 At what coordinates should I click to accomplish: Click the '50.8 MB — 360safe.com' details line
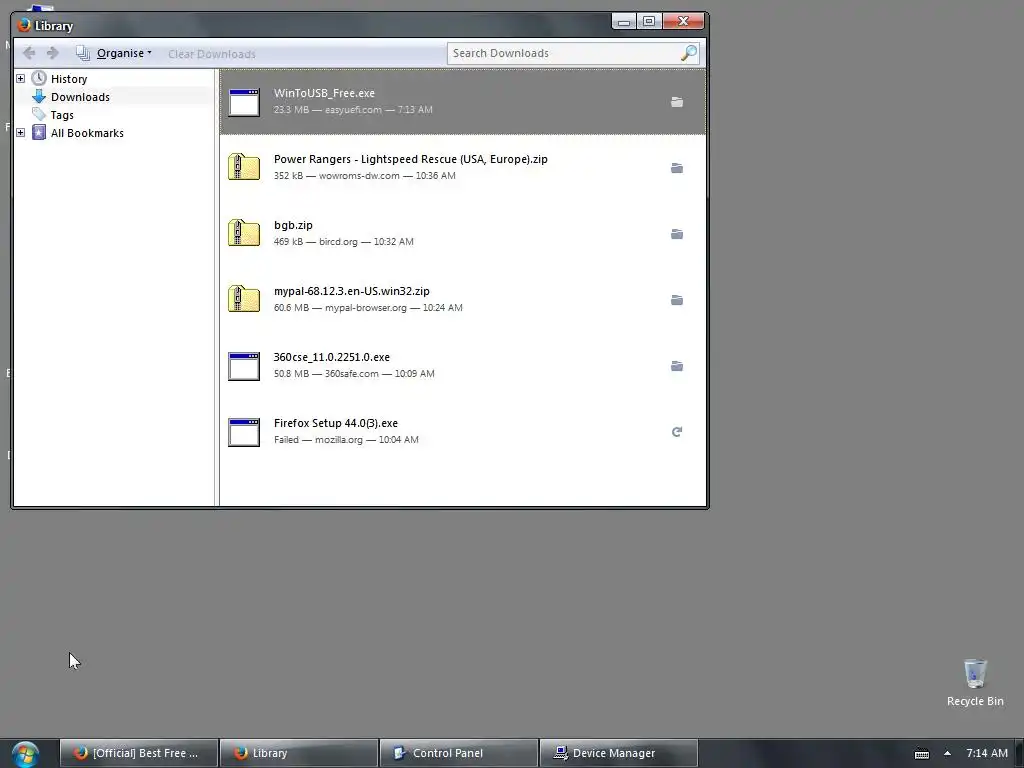point(354,374)
